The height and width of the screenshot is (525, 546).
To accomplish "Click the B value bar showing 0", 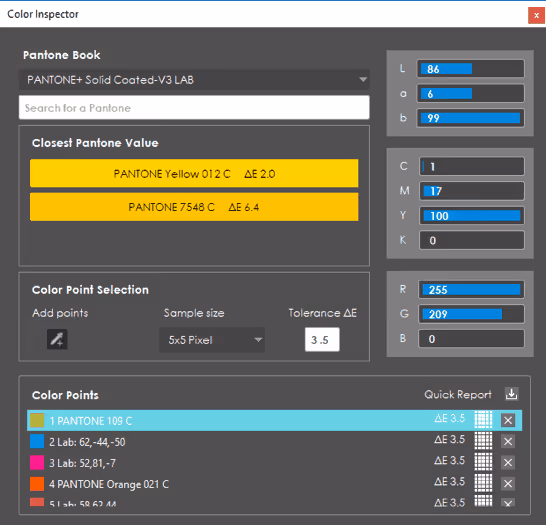I will point(471,339).
